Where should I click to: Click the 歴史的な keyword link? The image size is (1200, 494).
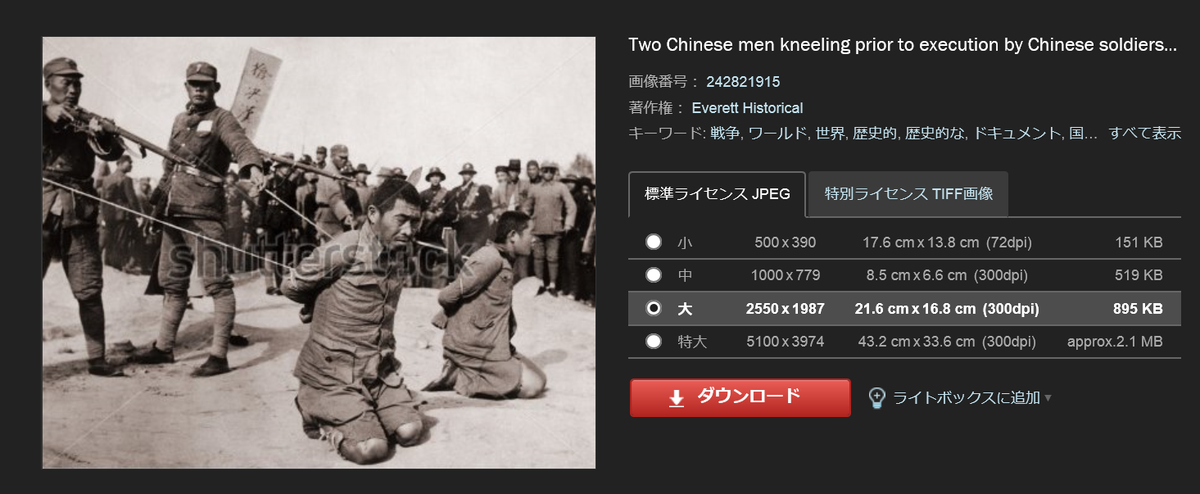(938, 133)
